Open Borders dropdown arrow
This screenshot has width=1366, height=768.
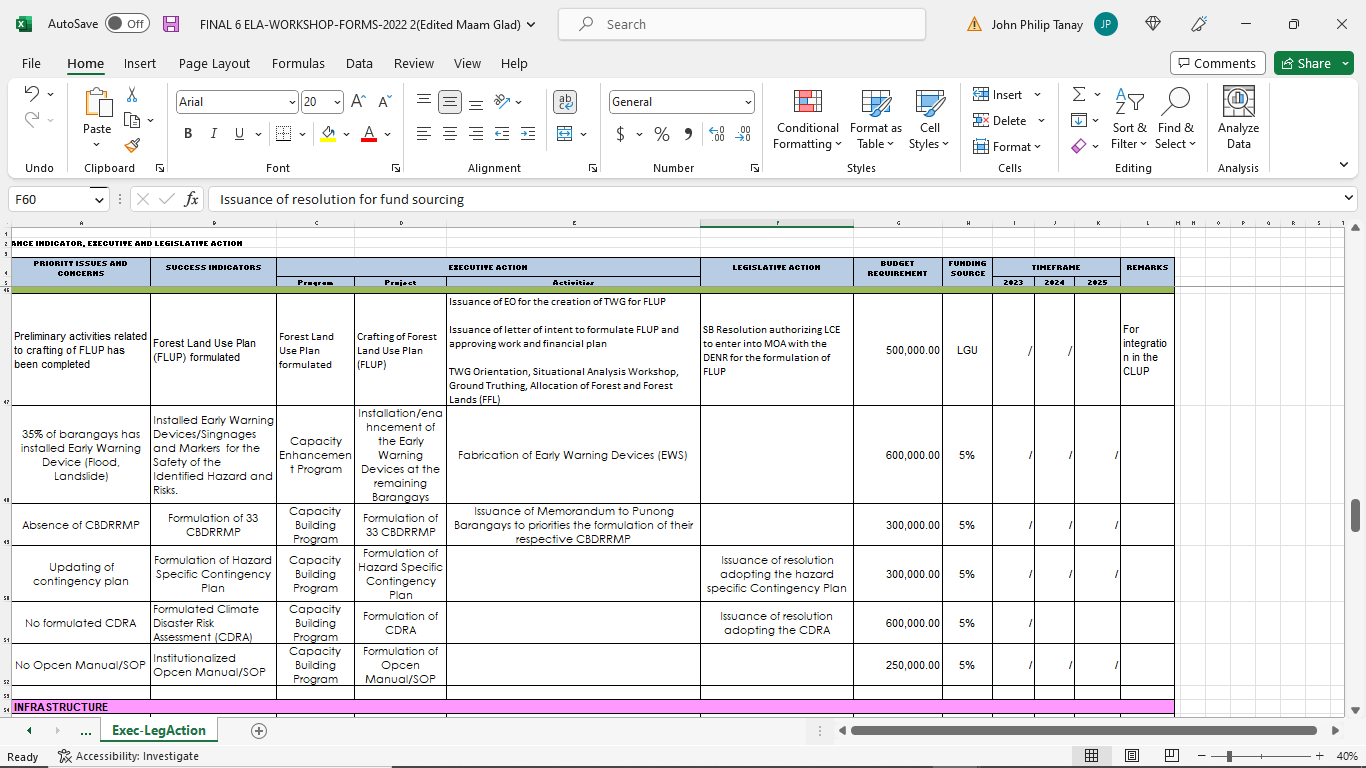(x=301, y=134)
